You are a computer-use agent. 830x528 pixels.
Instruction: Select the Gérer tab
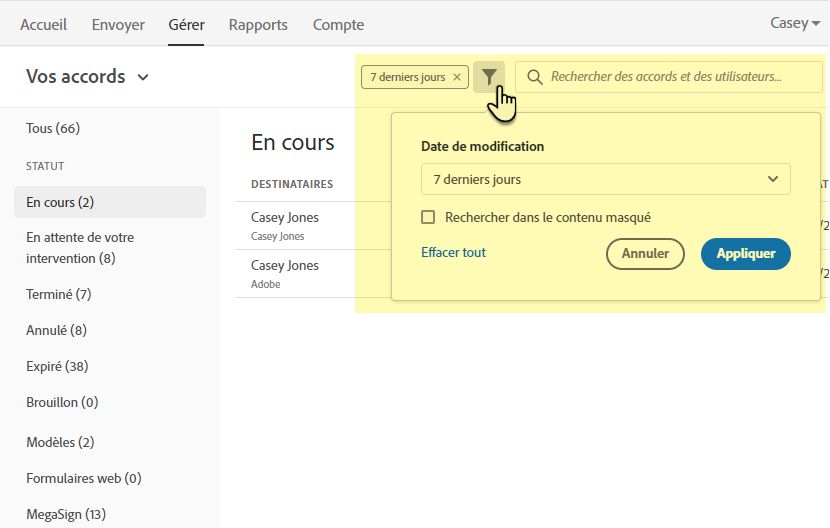[186, 25]
